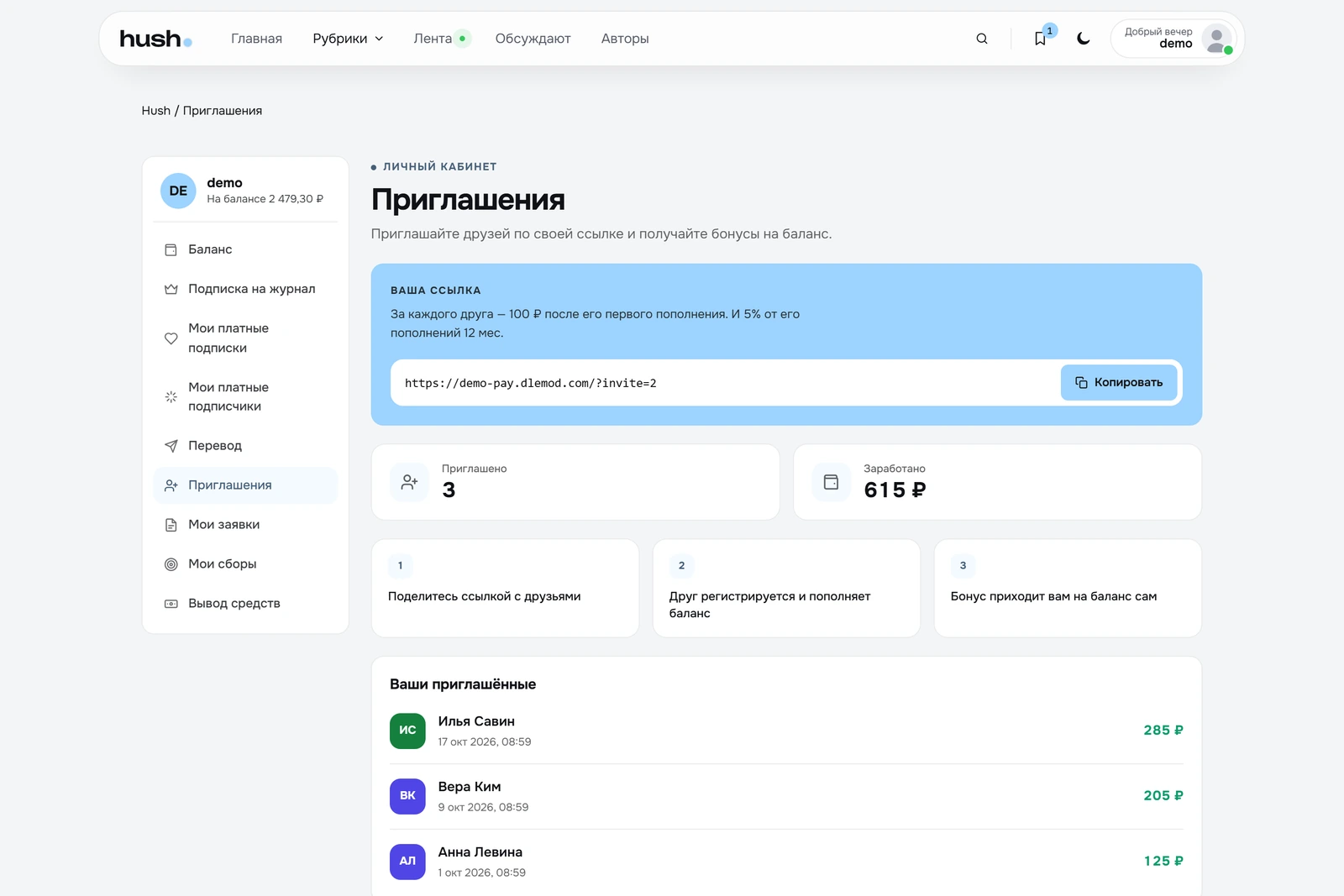Image resolution: width=1344 pixels, height=896 pixels.
Task: Copy the invite link with Копировать
Action: click(x=1119, y=382)
